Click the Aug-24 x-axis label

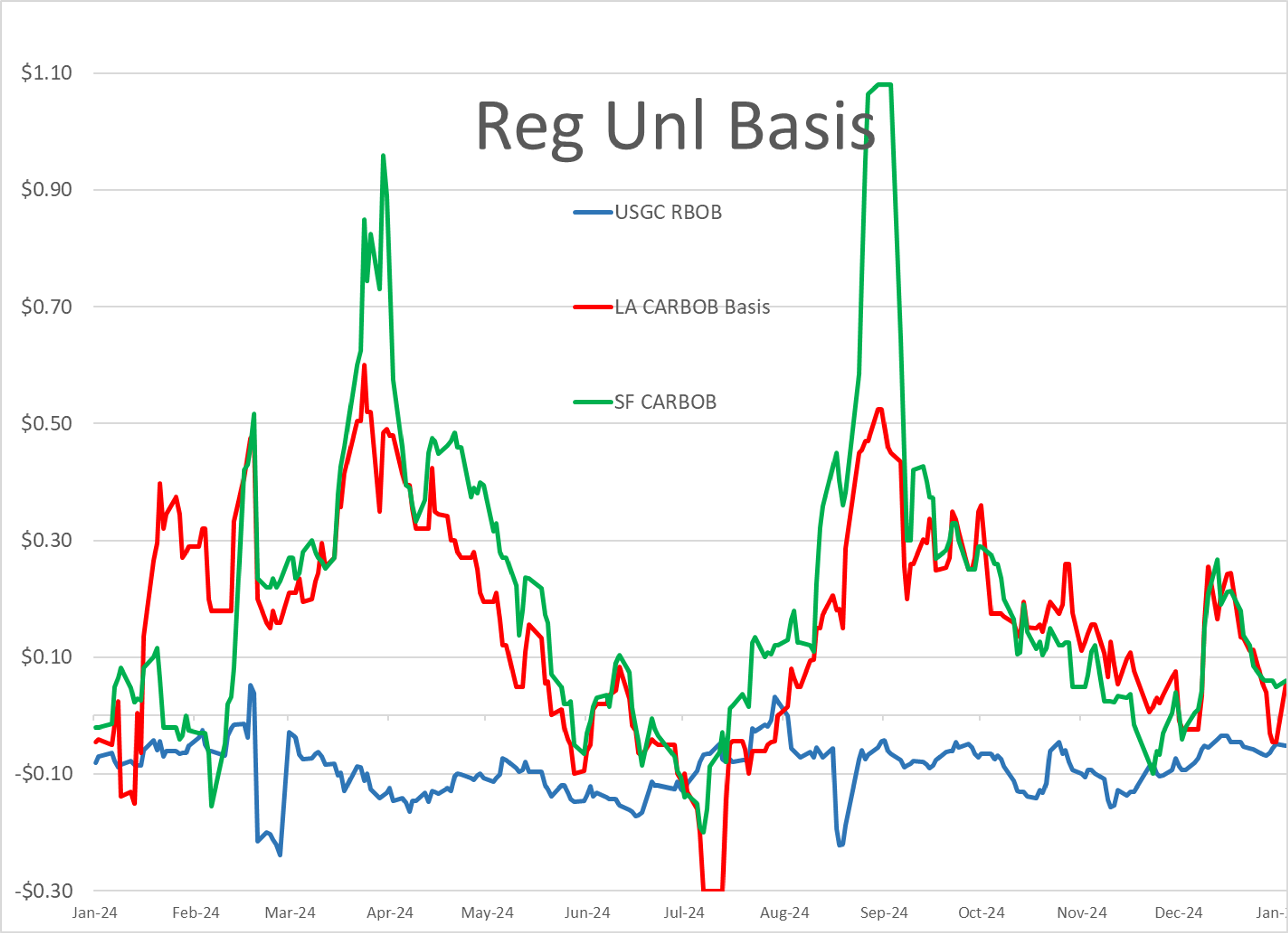click(784, 913)
